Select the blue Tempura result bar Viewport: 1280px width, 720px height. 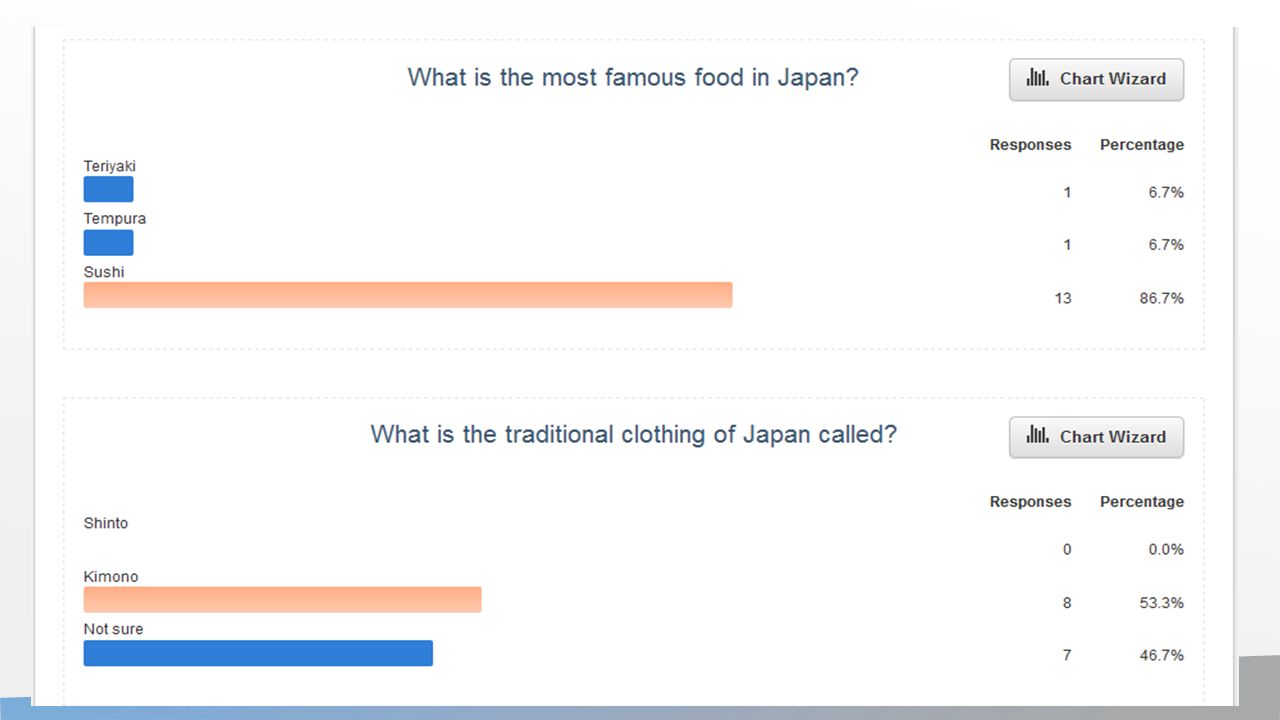pos(108,242)
